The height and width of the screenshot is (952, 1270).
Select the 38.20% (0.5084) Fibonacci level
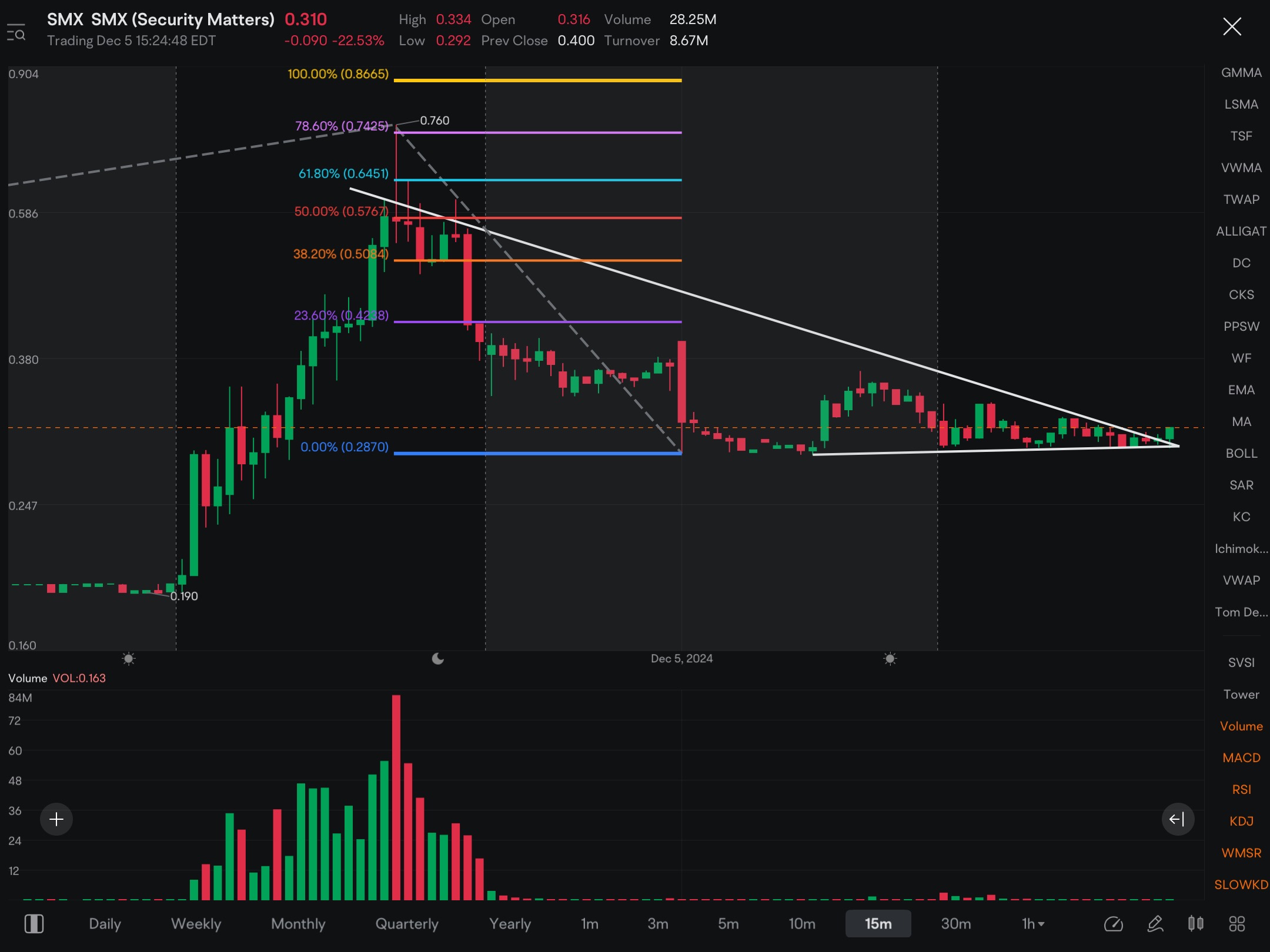click(x=341, y=254)
